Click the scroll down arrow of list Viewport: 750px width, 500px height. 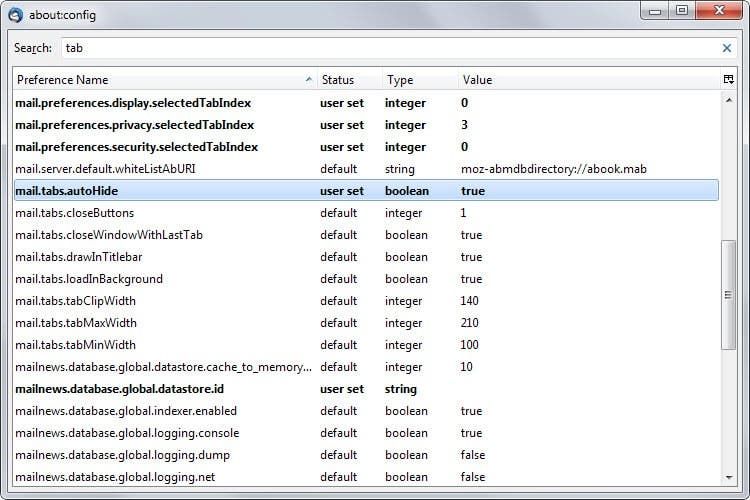coord(728,477)
